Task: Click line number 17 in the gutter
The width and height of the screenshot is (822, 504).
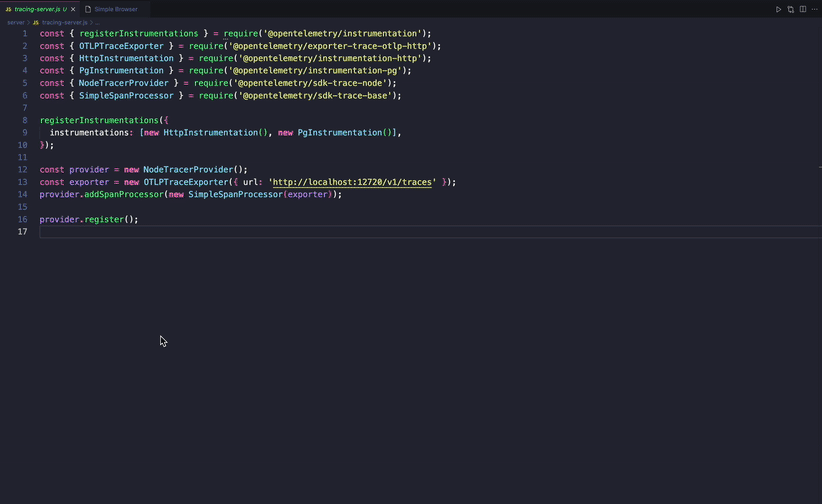Action: click(x=23, y=232)
